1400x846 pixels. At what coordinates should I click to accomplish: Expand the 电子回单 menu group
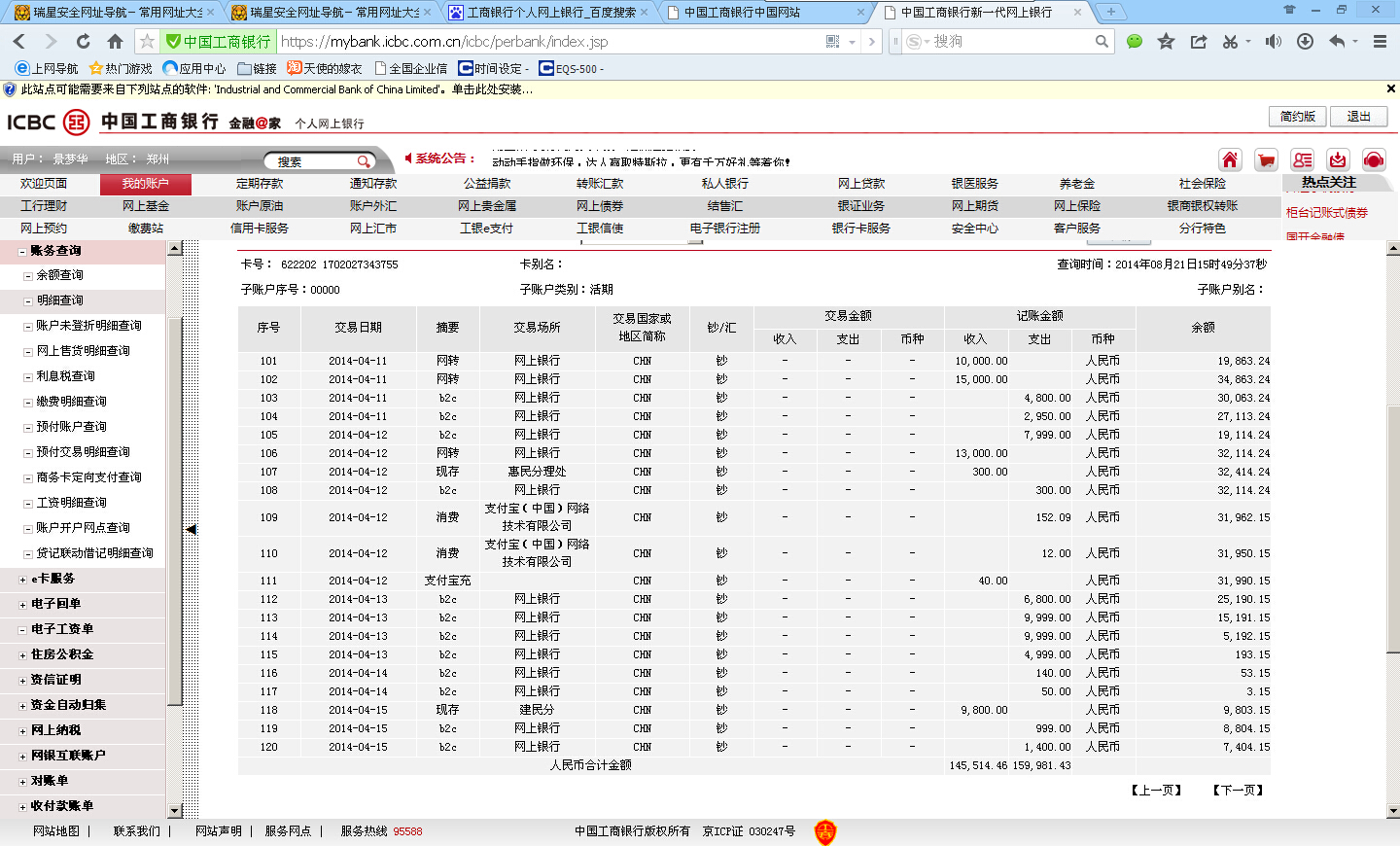22,605
